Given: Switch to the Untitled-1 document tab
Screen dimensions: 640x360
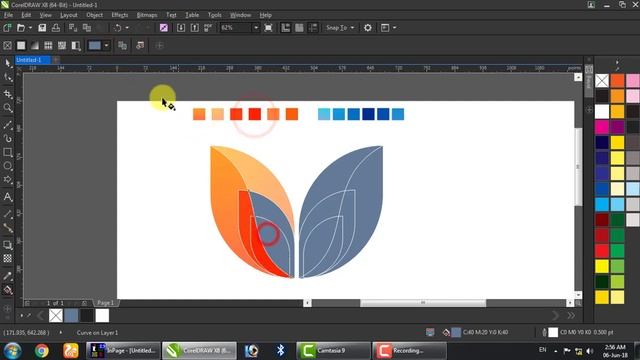Looking at the screenshot, I should (x=33, y=60).
